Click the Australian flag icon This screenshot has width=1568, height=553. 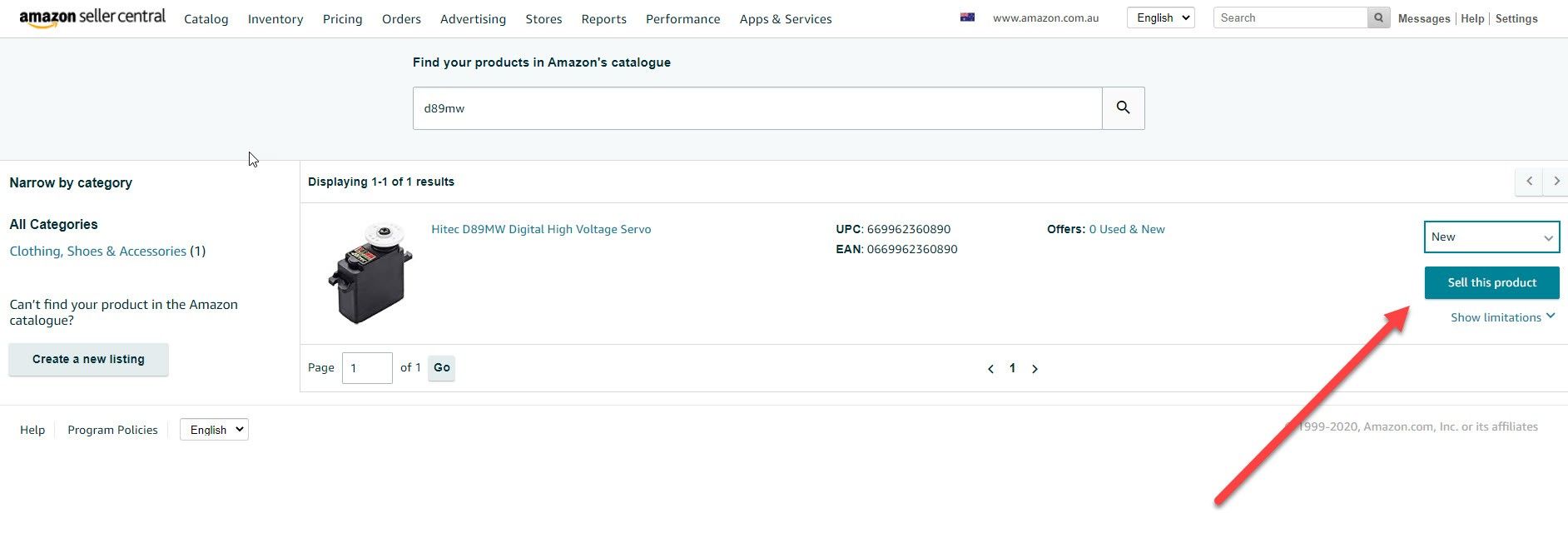967,17
